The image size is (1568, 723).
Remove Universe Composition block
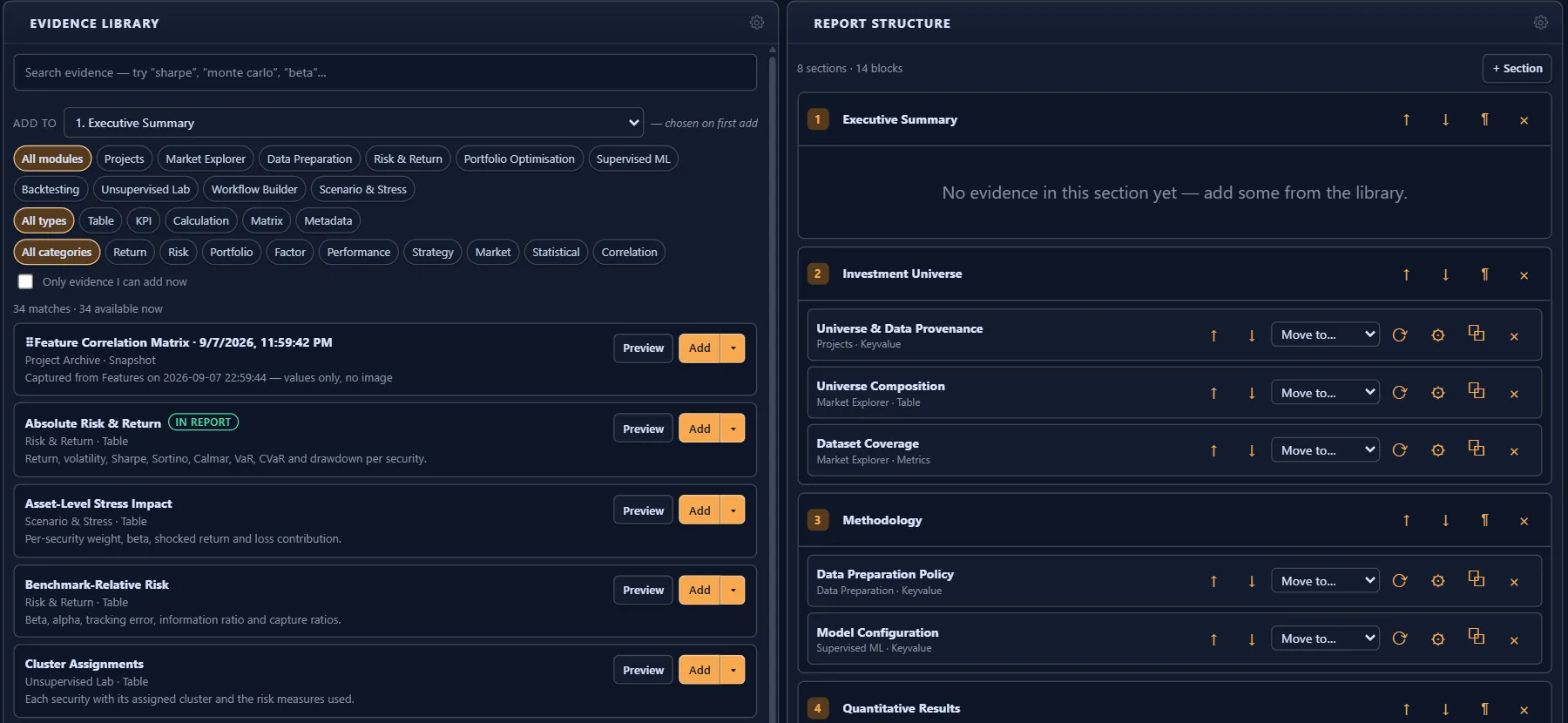click(1514, 394)
